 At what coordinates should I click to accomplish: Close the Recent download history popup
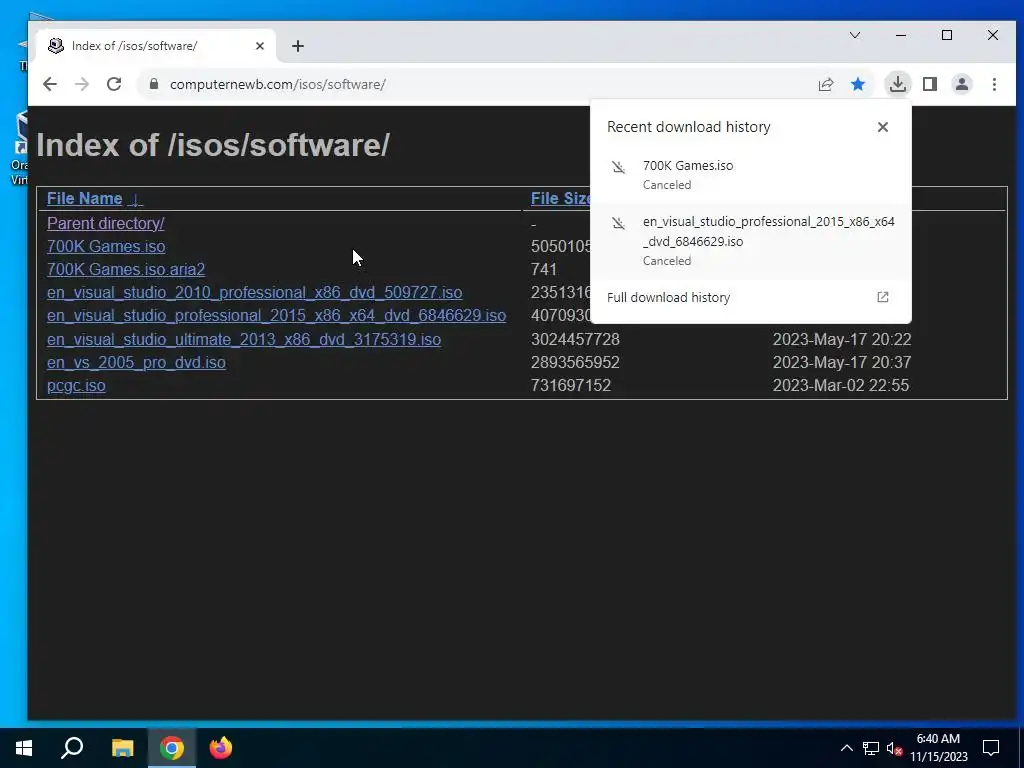click(x=883, y=127)
